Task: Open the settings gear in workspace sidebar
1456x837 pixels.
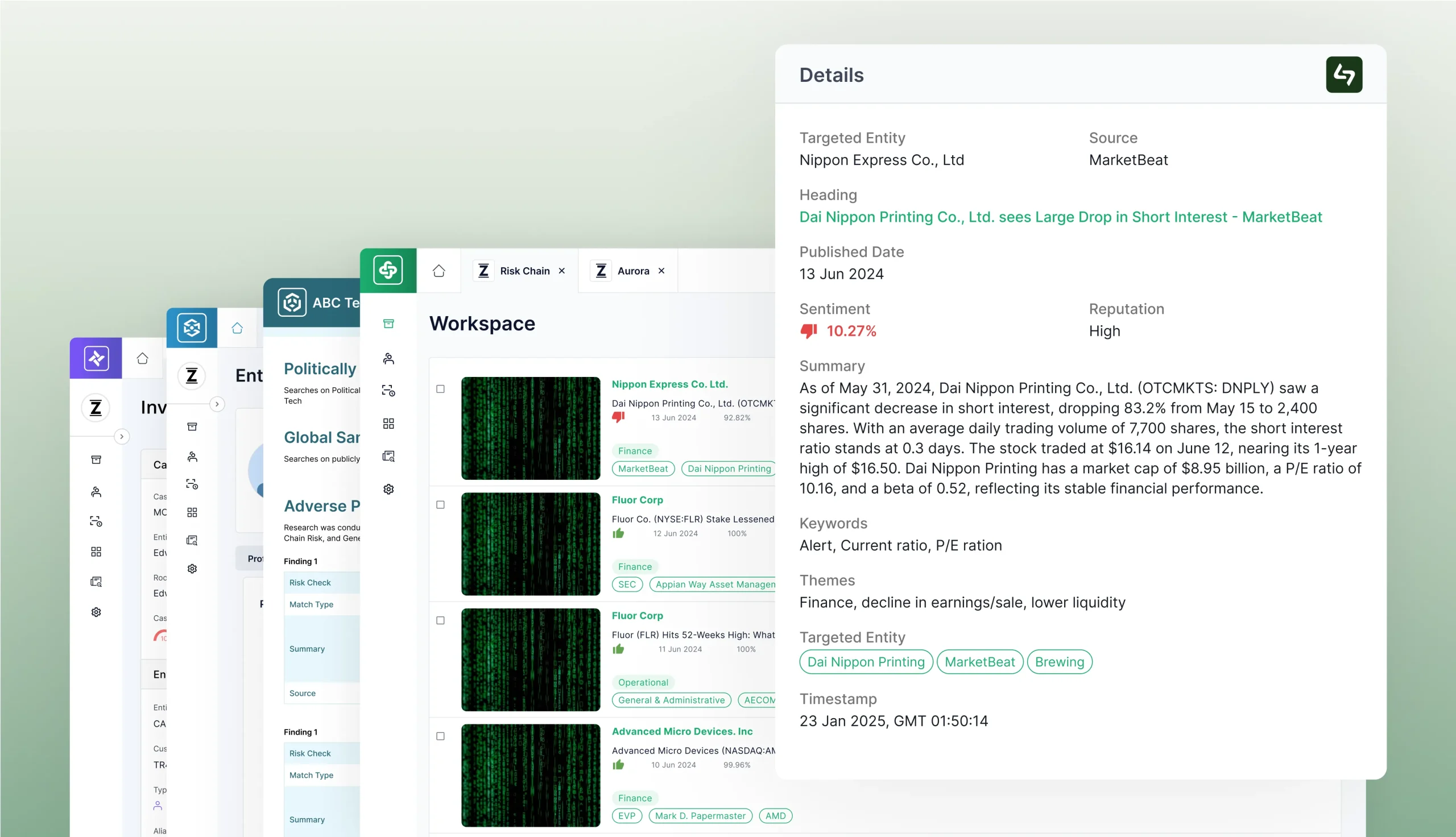Action: pos(388,489)
